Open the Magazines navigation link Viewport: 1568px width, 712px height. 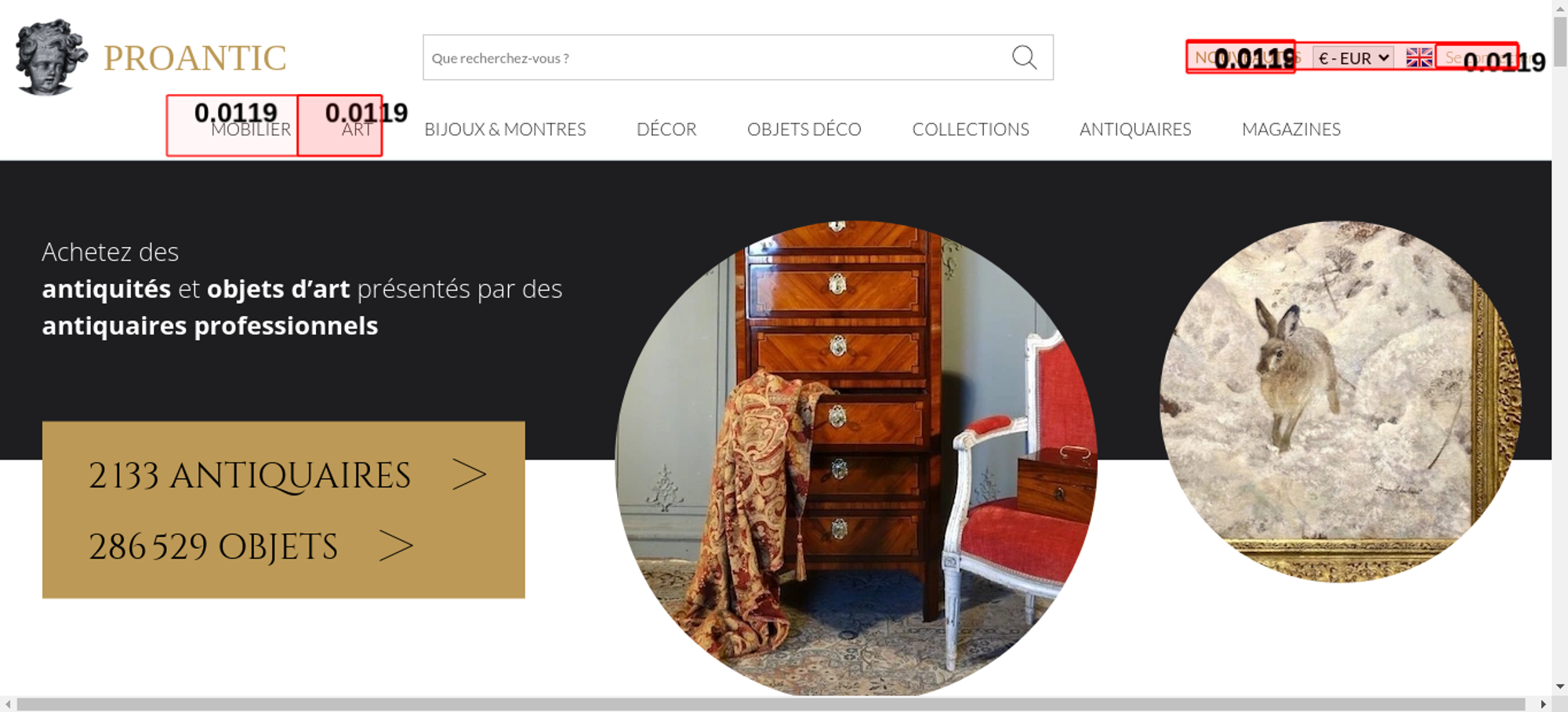[x=1291, y=129]
